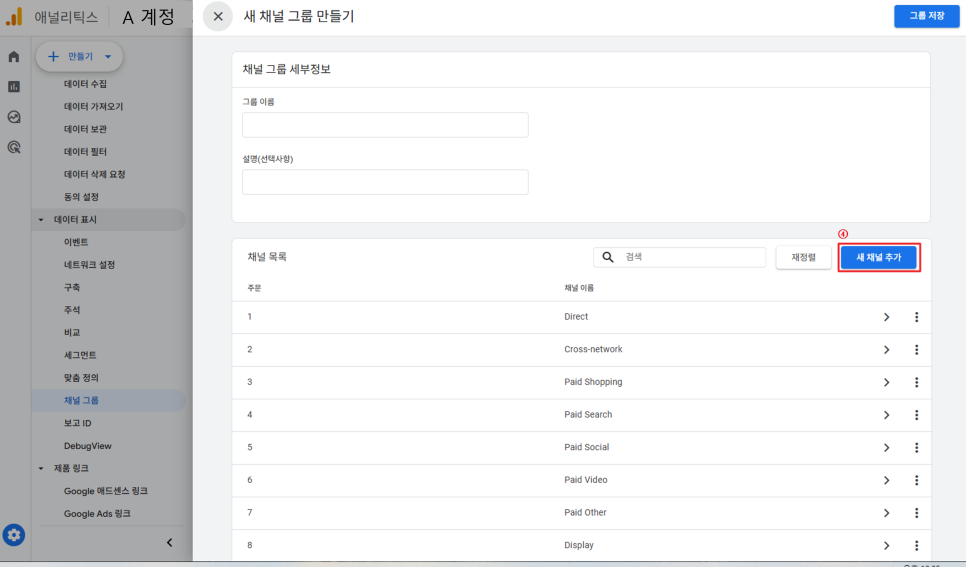This screenshot has width=966, height=567.
Task: Expand the Paid Search row chevron
Action: pos(887,415)
